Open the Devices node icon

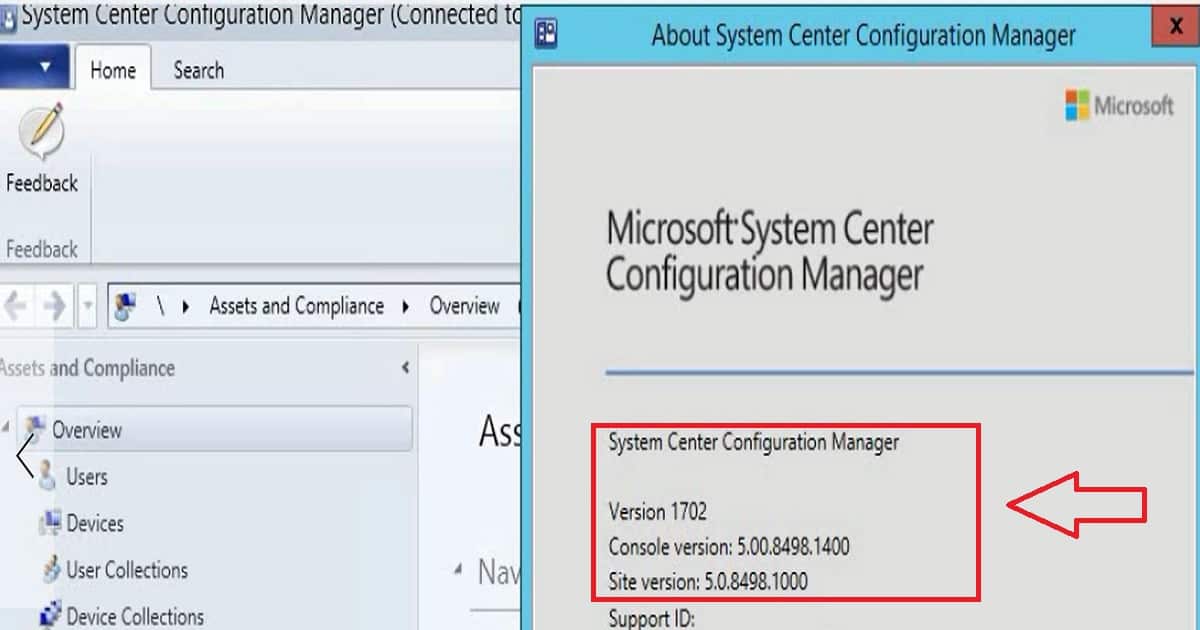[49, 523]
